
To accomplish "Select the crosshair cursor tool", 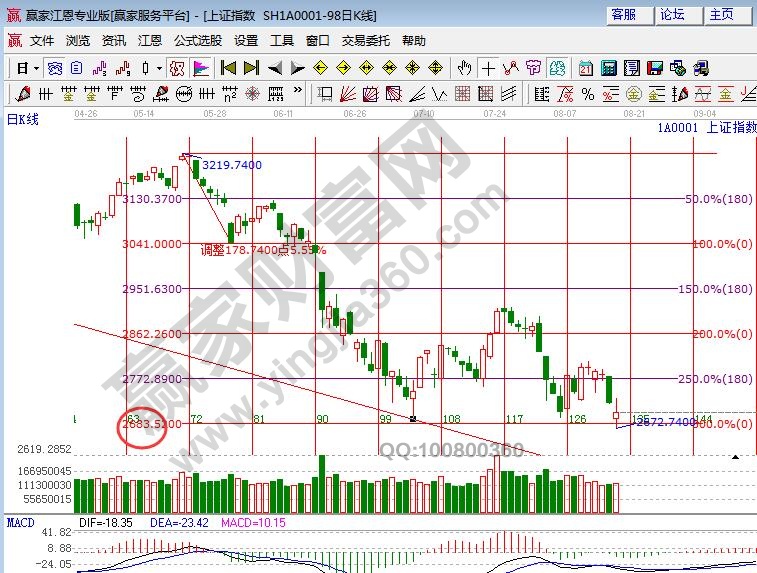I will click(488, 68).
